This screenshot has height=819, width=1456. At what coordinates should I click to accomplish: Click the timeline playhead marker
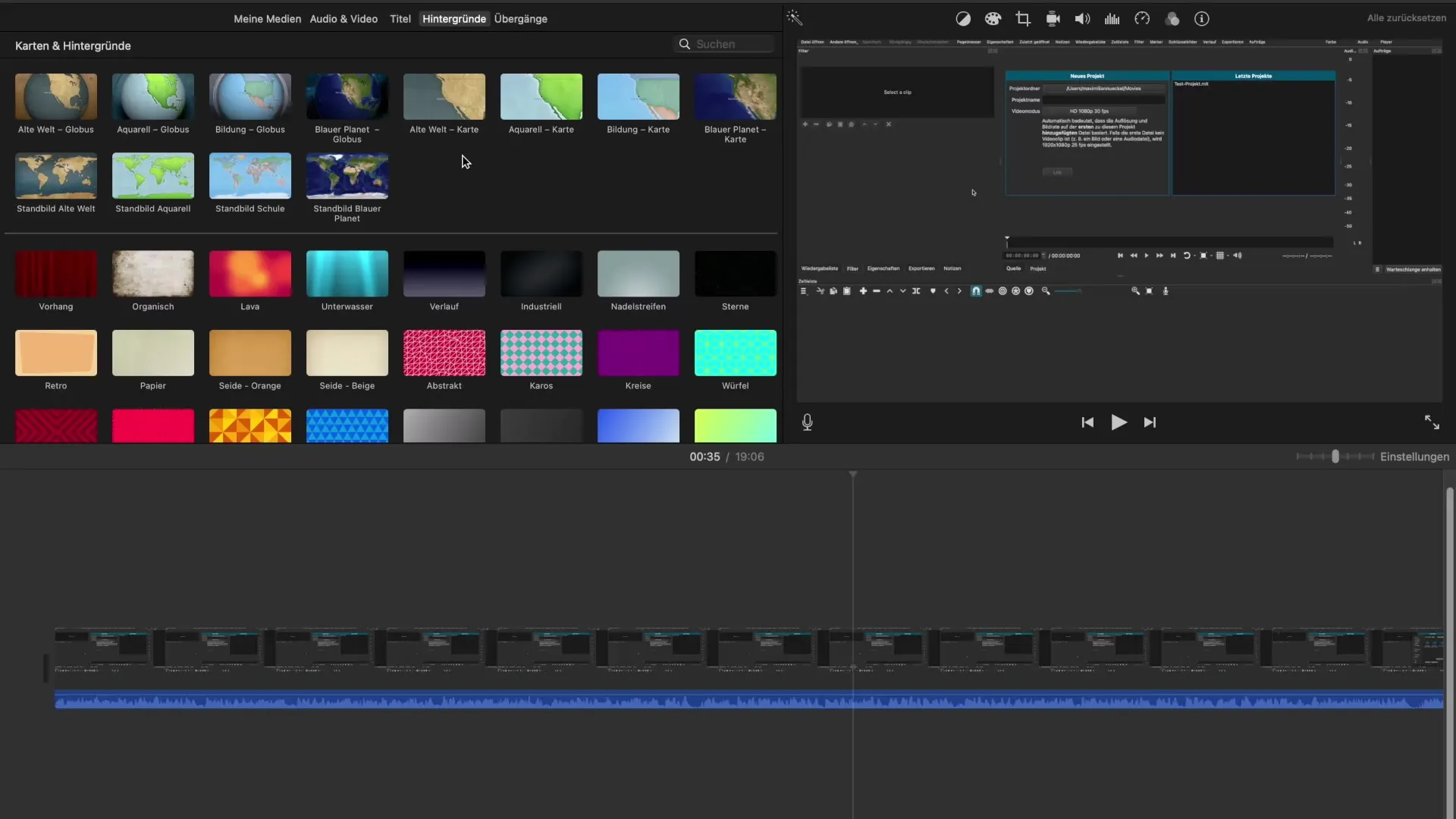tap(853, 474)
